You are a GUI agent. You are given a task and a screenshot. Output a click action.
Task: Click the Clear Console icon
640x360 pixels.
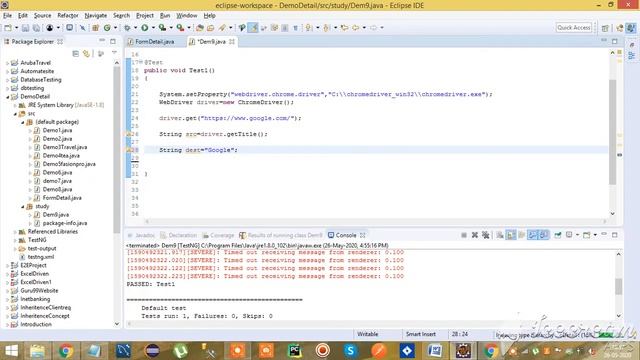point(500,235)
